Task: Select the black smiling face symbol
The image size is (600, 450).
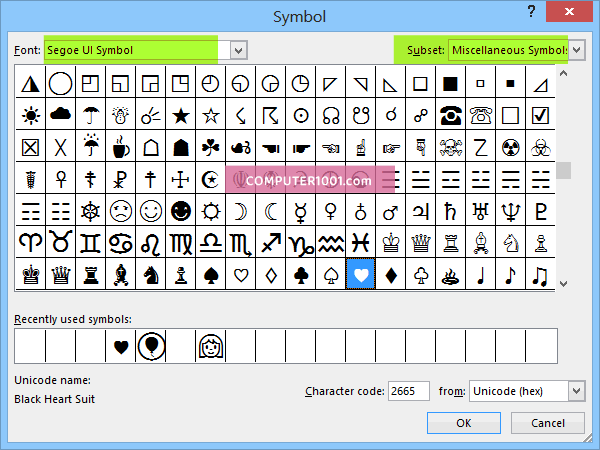Action: [x=180, y=211]
